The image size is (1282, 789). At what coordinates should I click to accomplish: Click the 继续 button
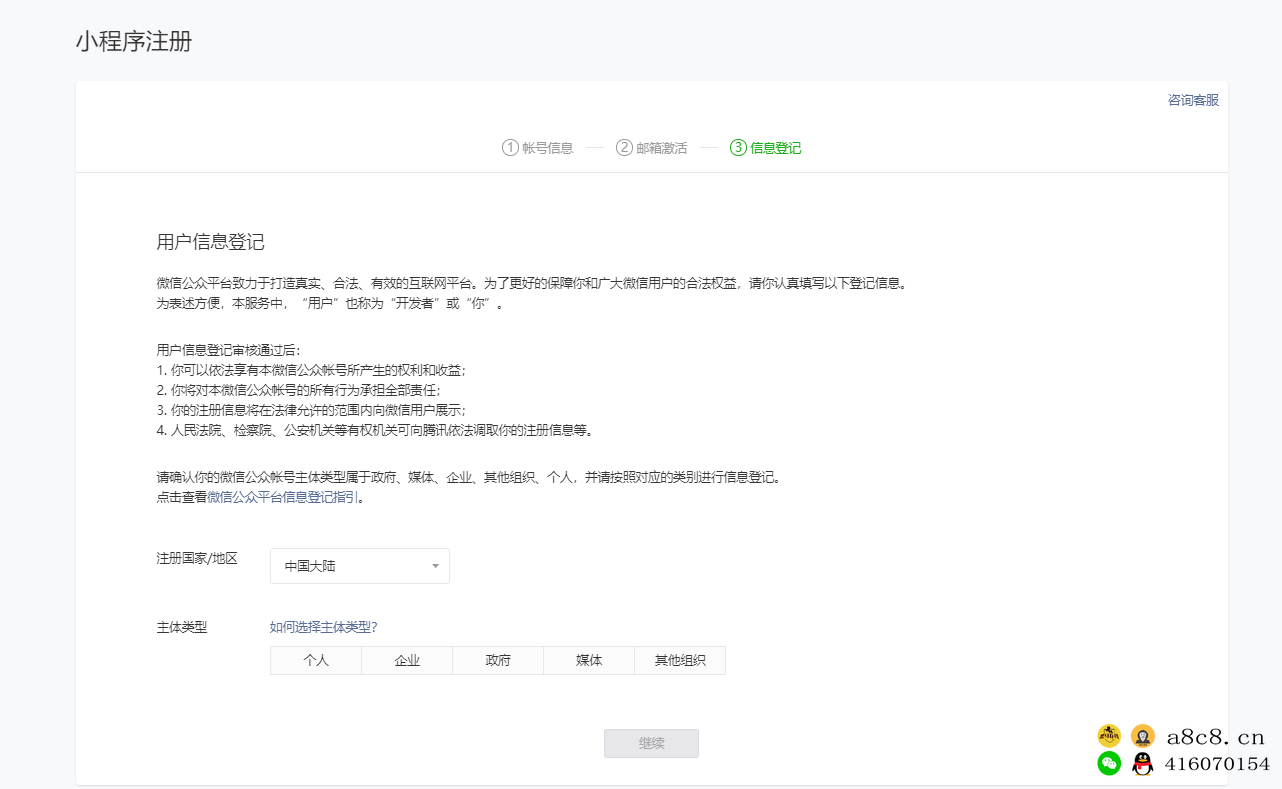point(651,743)
